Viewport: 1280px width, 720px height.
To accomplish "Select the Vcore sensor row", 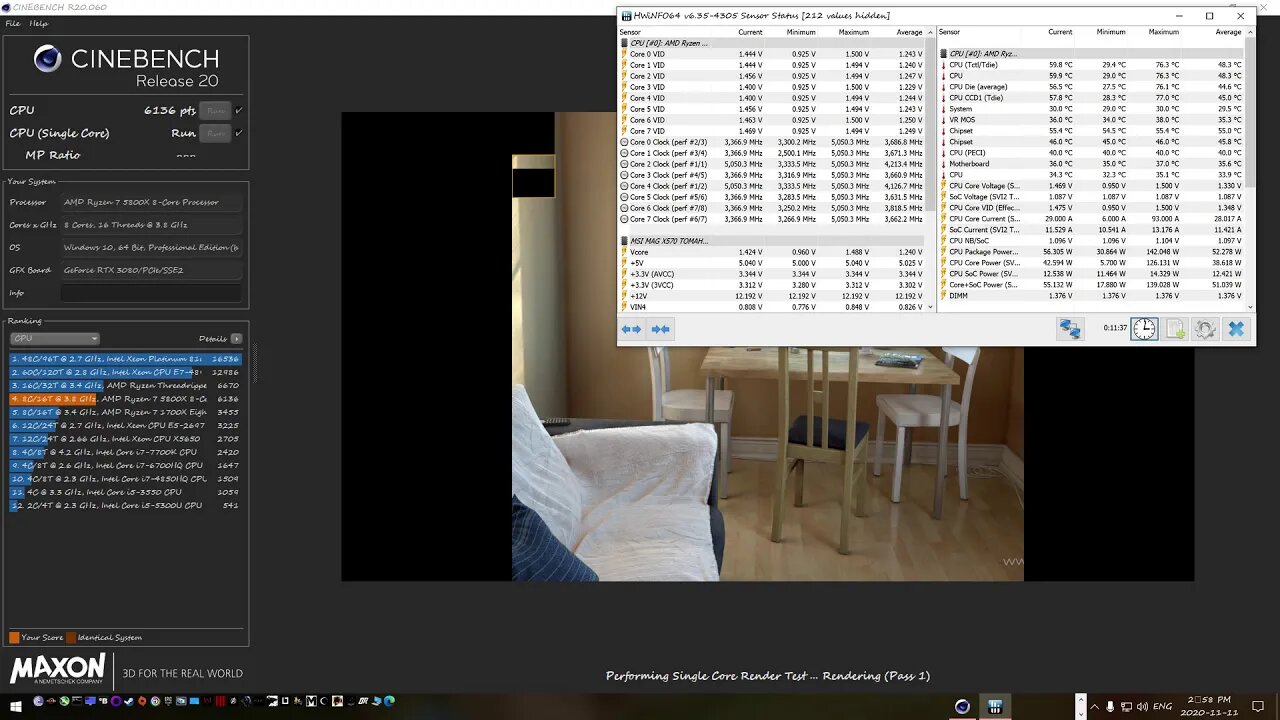I will 772,252.
